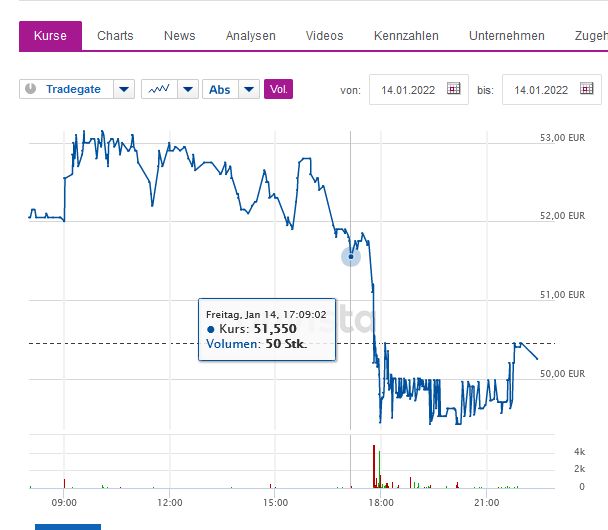Click the line chart type icon
Screen dimensions: 608x530
point(159,89)
